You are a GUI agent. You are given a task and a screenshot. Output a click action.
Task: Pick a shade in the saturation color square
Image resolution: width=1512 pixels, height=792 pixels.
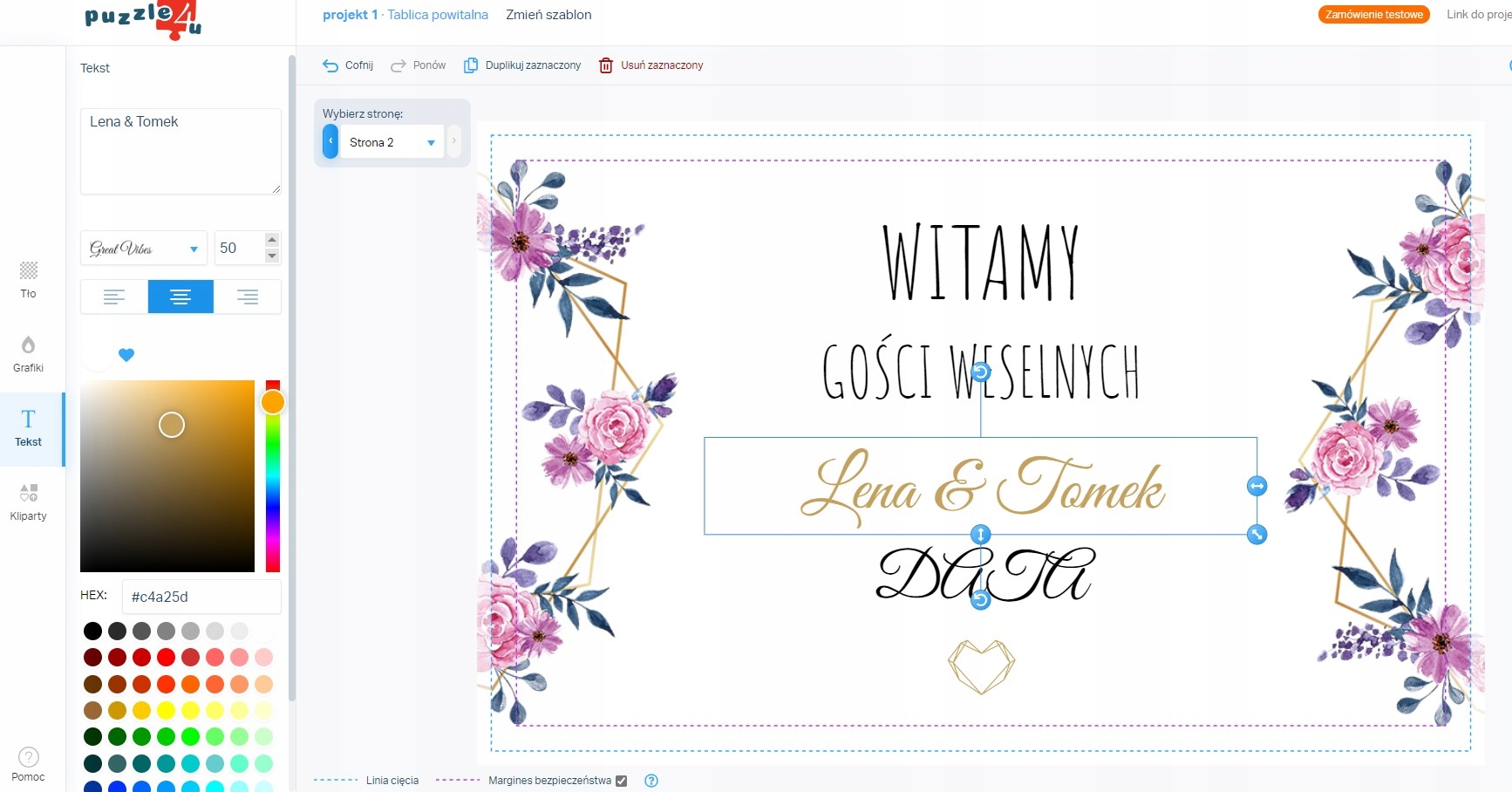(x=167, y=476)
